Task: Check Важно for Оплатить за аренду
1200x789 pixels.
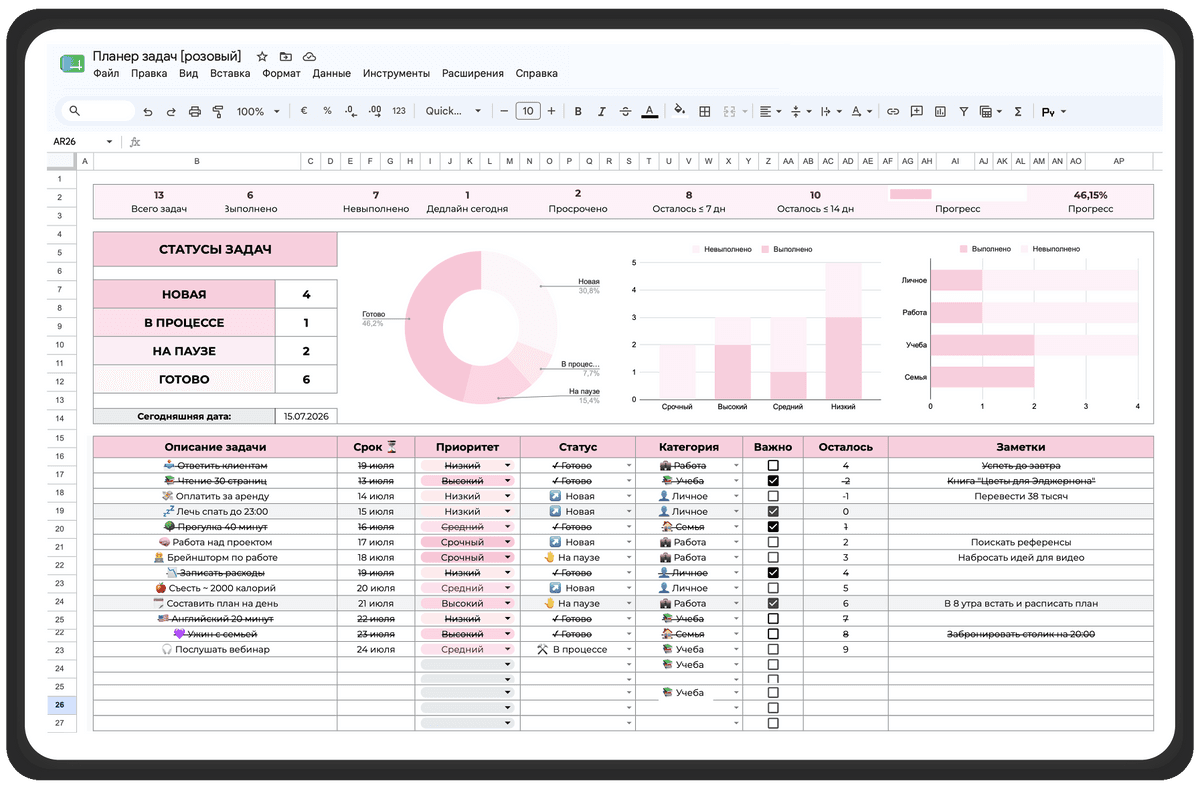Action: click(773, 496)
